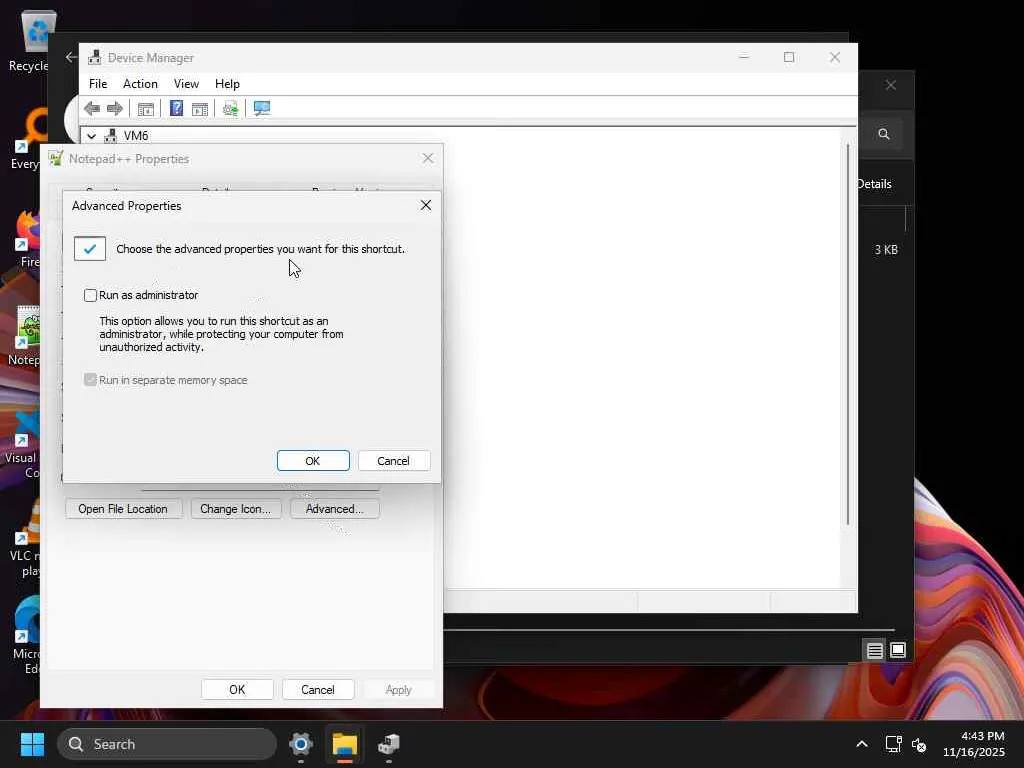Click the Notepad++ Properties title bar icon
This screenshot has height=768, width=1024.
(x=56, y=158)
